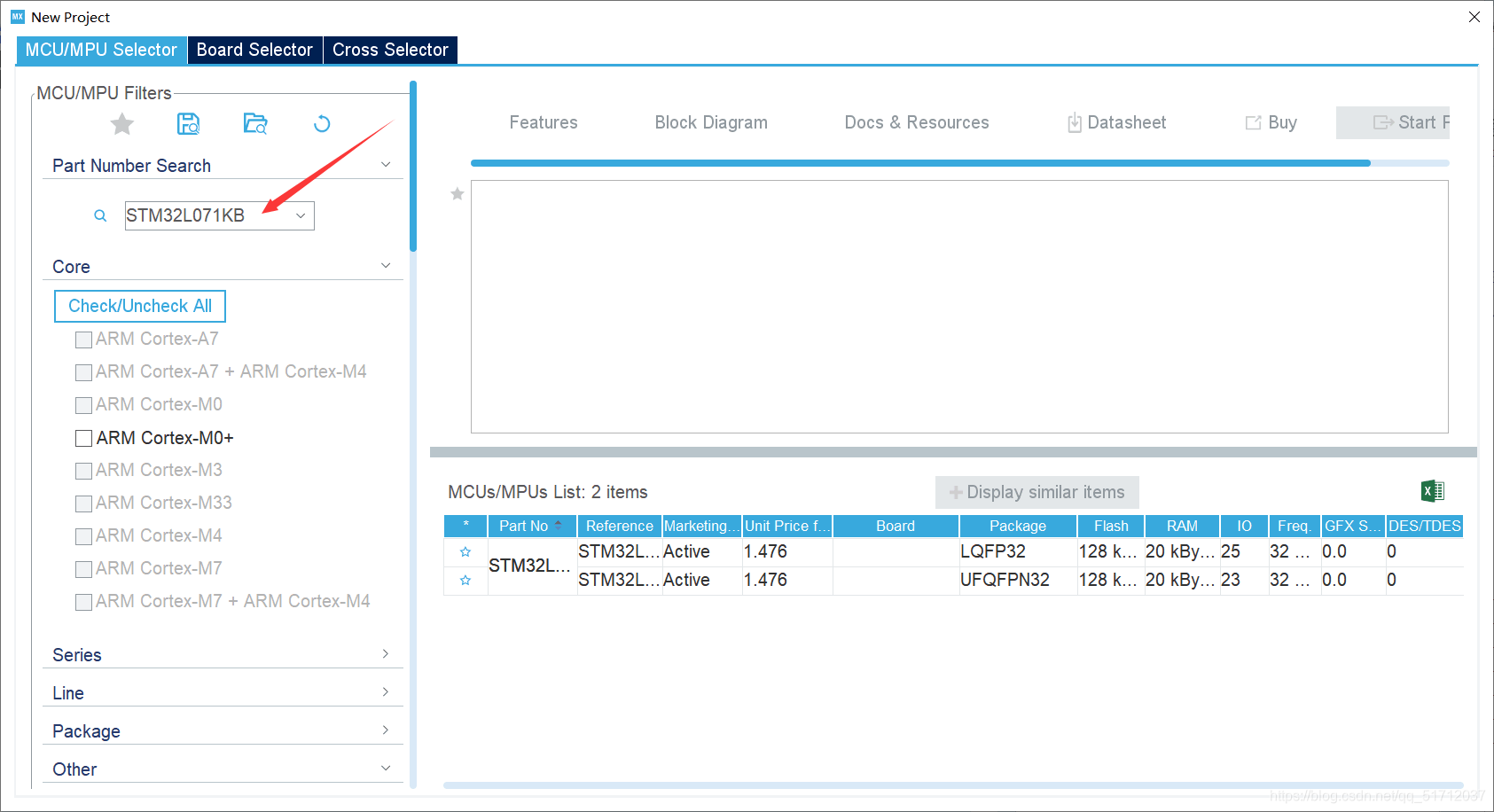Click the Datasheet download button
This screenshot has width=1494, height=812.
tap(1116, 122)
